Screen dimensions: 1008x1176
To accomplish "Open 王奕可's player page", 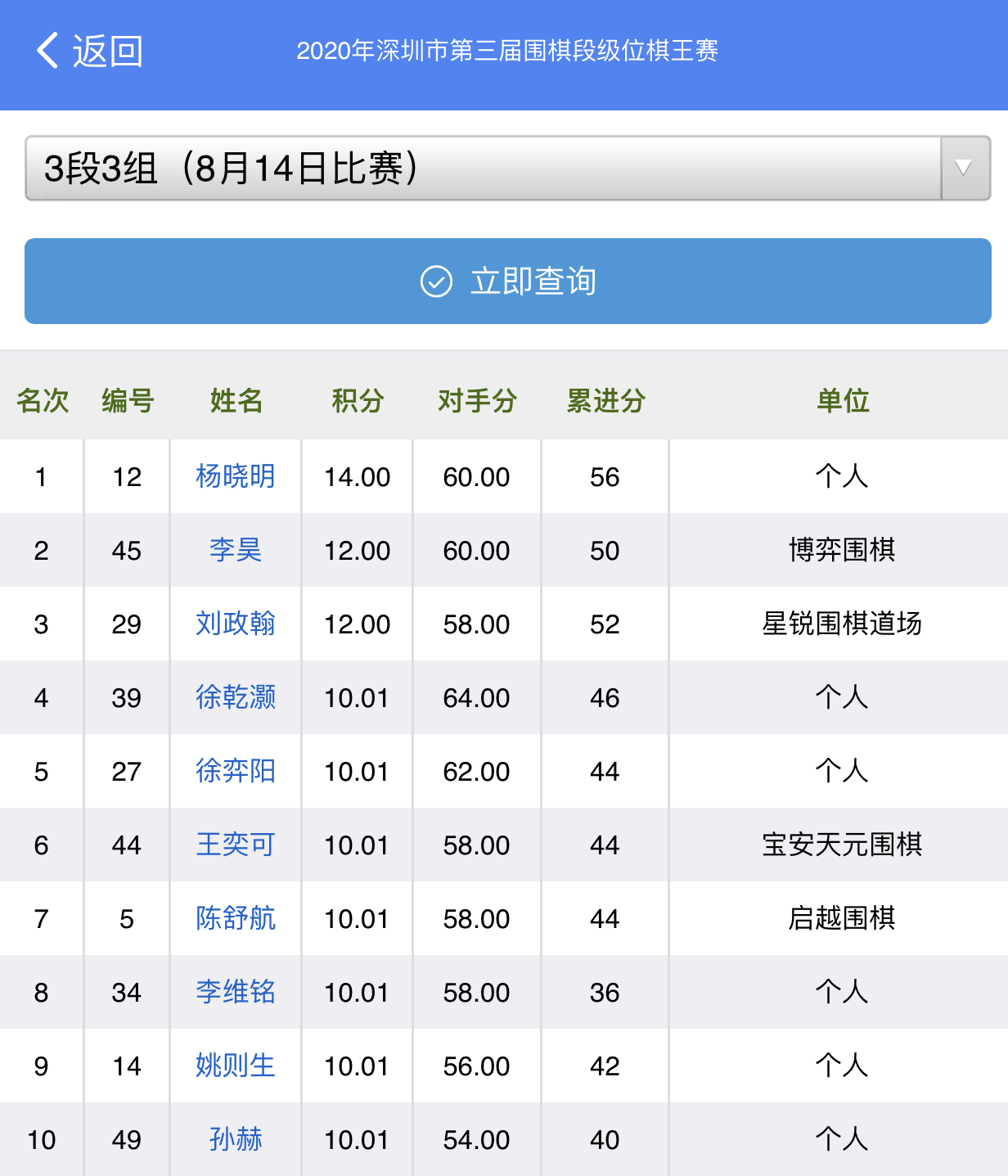I will pos(235,845).
